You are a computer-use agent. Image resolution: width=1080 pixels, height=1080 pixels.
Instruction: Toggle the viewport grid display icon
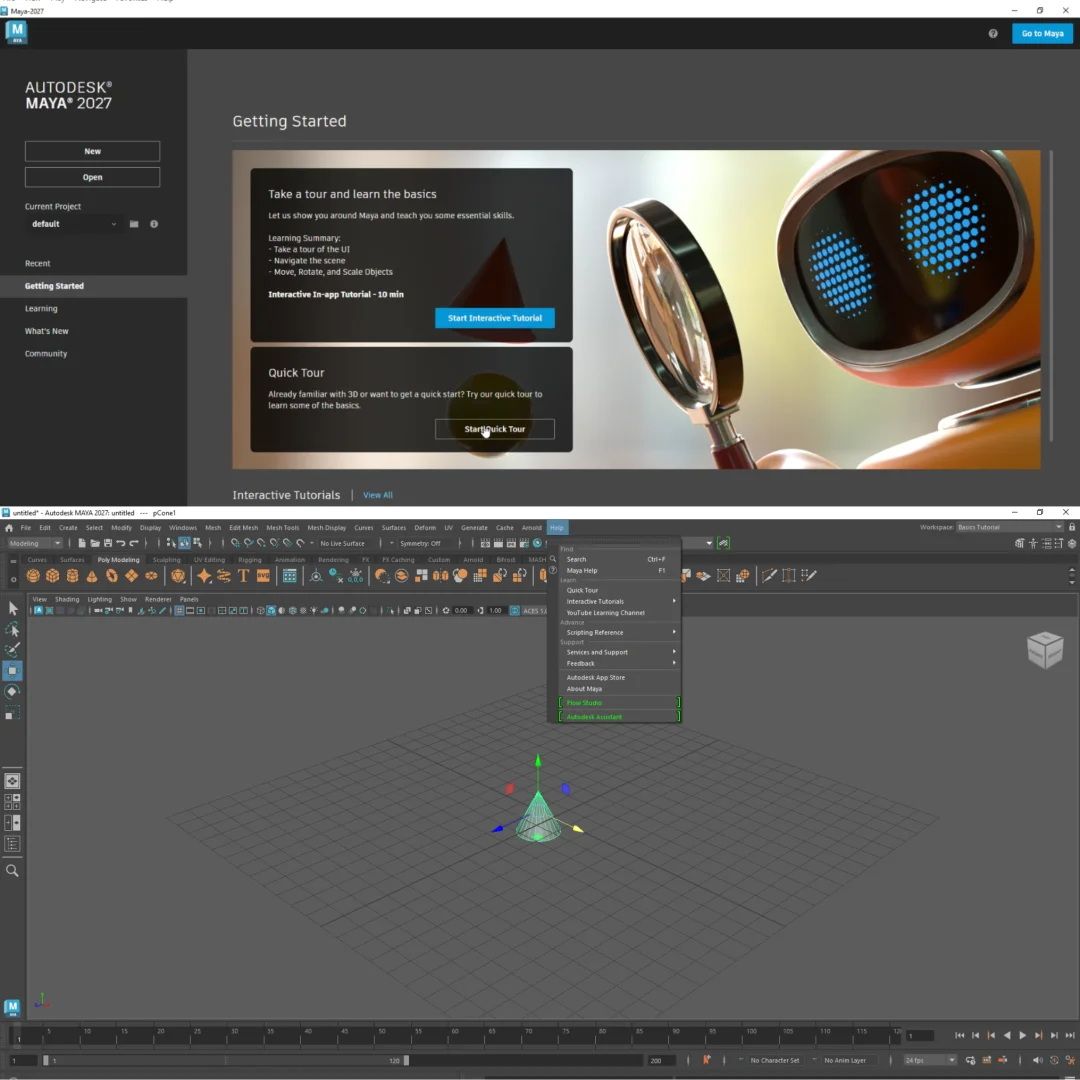(x=179, y=610)
